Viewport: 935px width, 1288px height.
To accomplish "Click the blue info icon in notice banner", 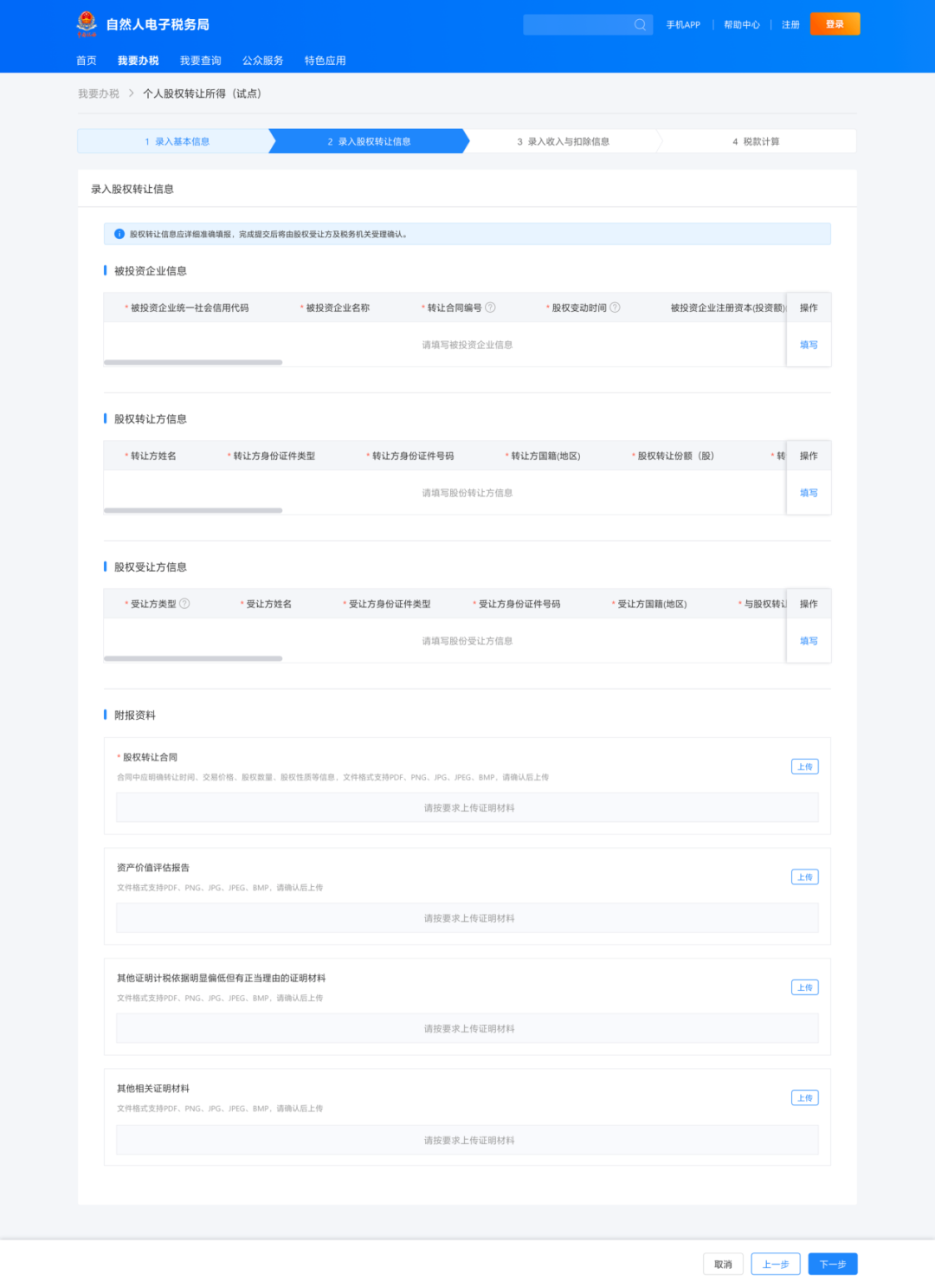I will 119,234.
